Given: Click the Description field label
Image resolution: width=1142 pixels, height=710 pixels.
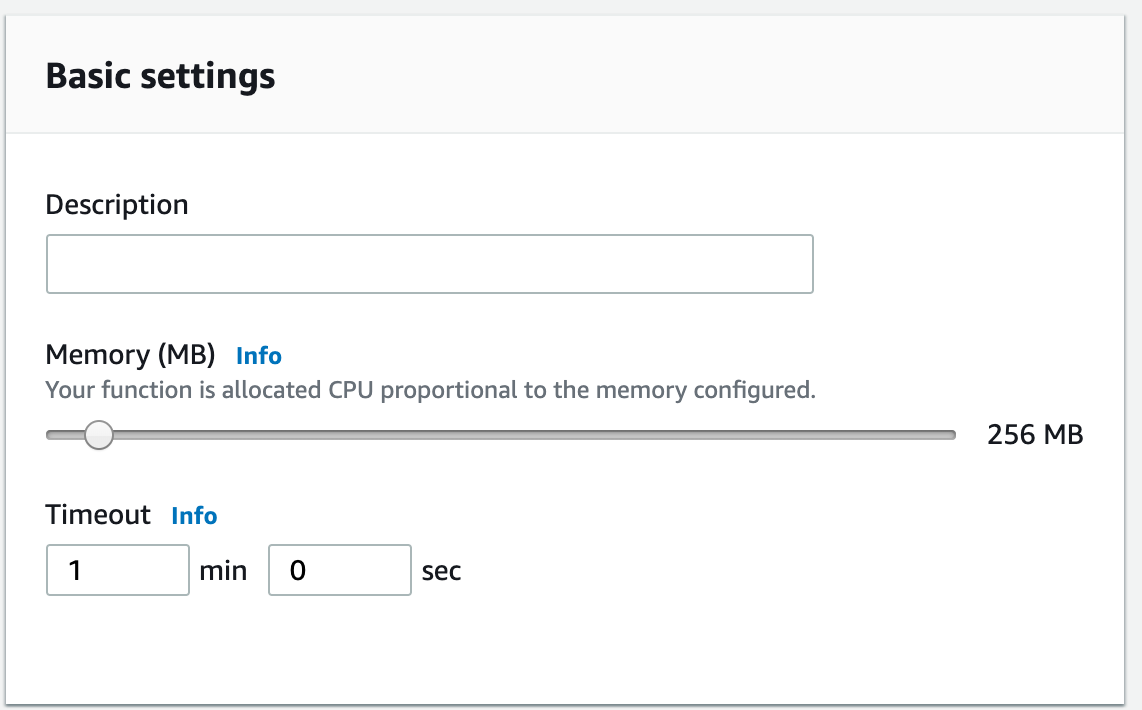Looking at the screenshot, I should coord(117,205).
